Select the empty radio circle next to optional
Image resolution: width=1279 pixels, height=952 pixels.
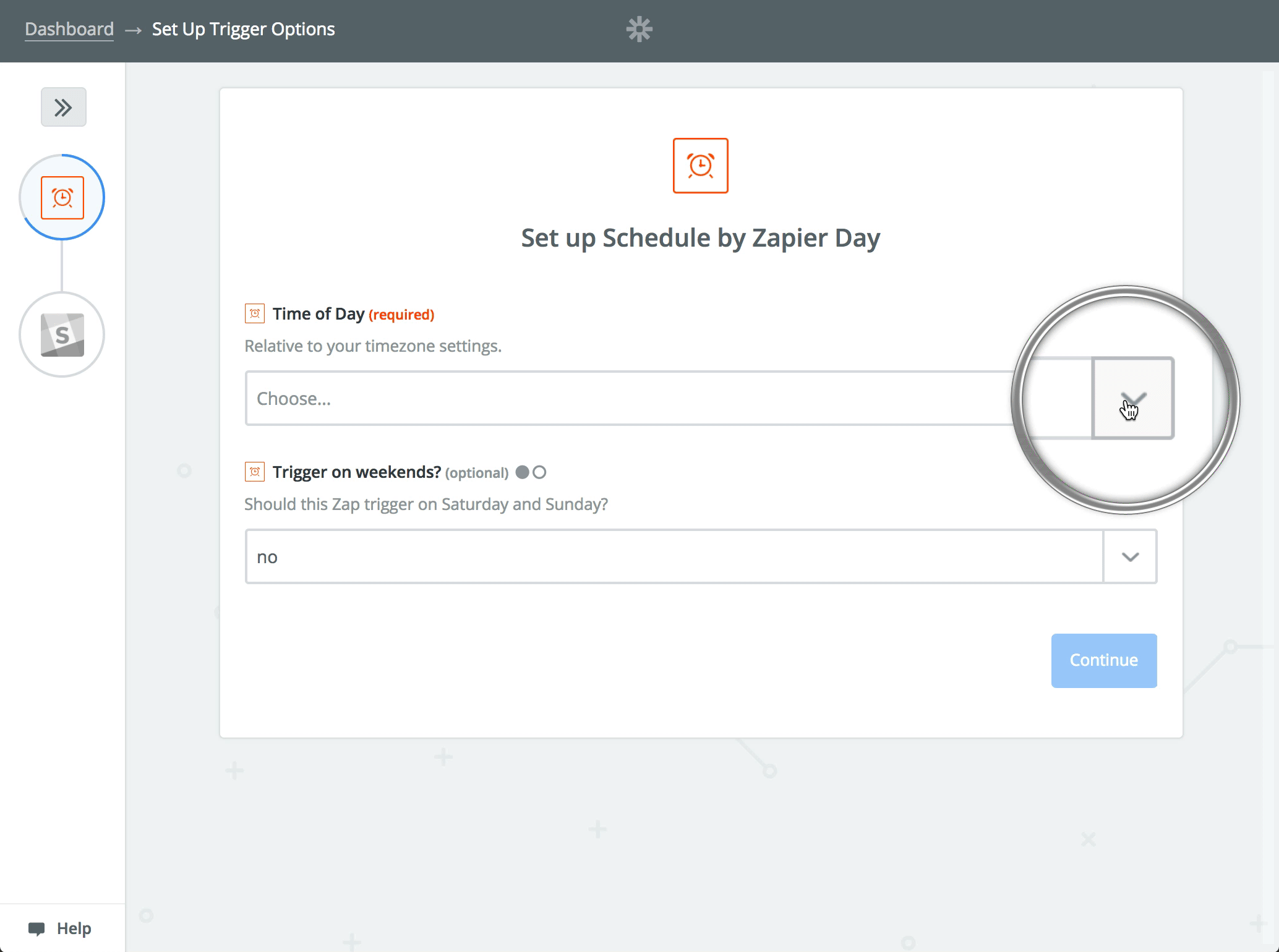[539, 472]
